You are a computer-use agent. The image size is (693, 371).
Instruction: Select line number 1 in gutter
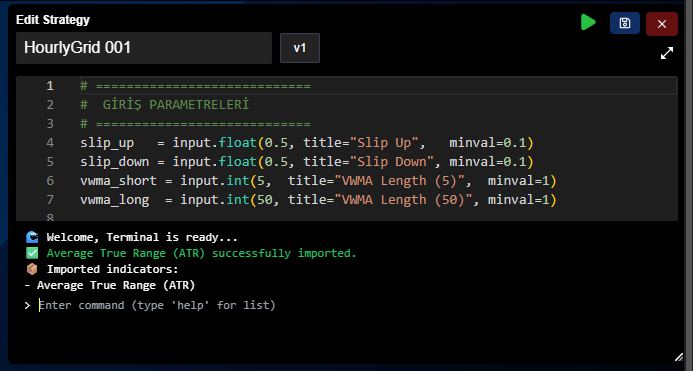(50, 86)
